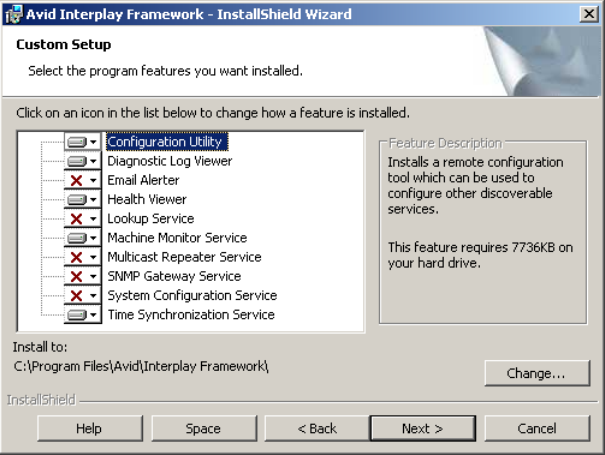Screen dimensions: 605x455
Task: Open Time Synchronization Service feature install dropdown
Action: [83, 315]
